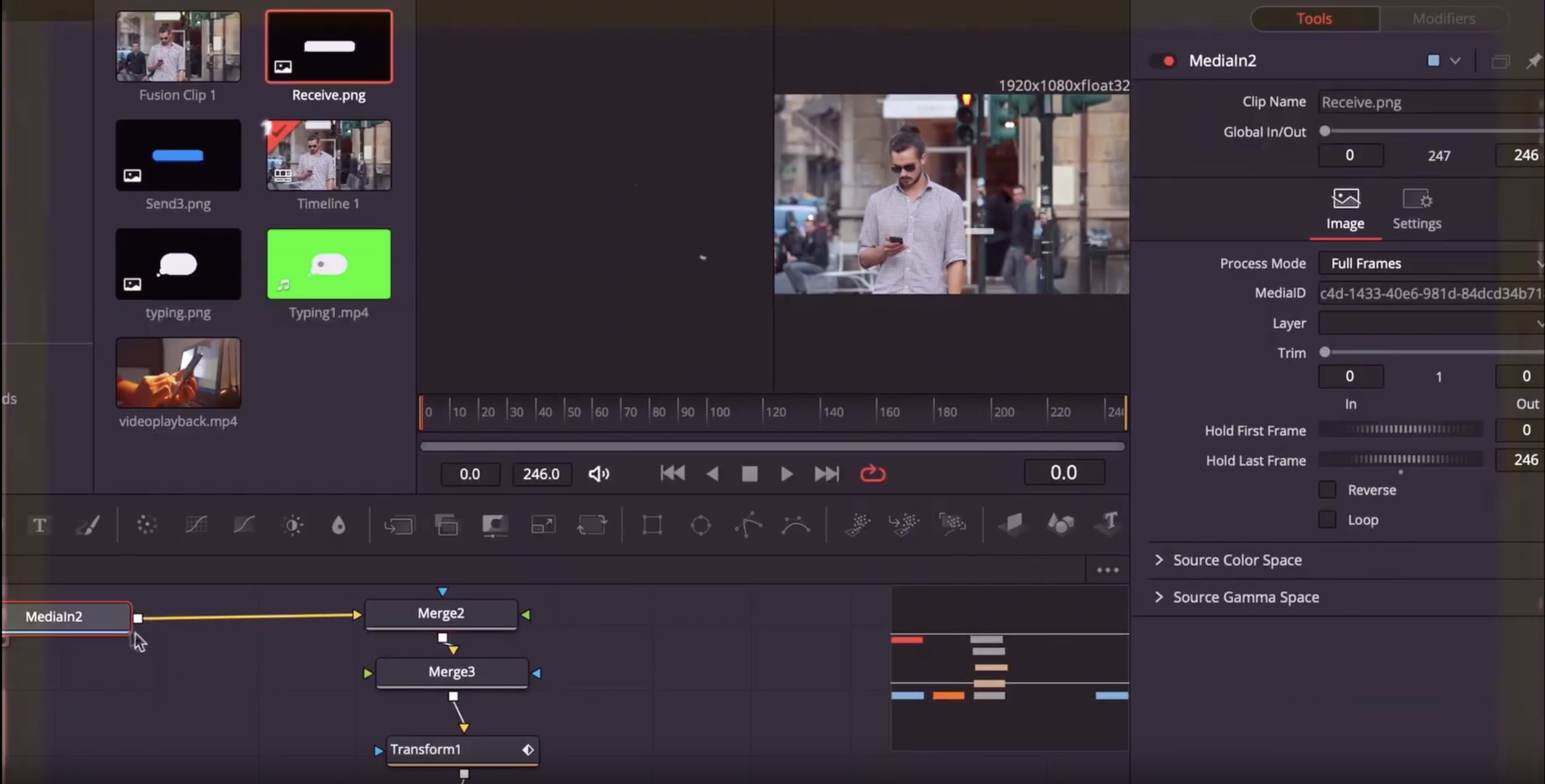Image resolution: width=1545 pixels, height=784 pixels.
Task: Click the inspector versions icon beside pin
Action: (1501, 61)
